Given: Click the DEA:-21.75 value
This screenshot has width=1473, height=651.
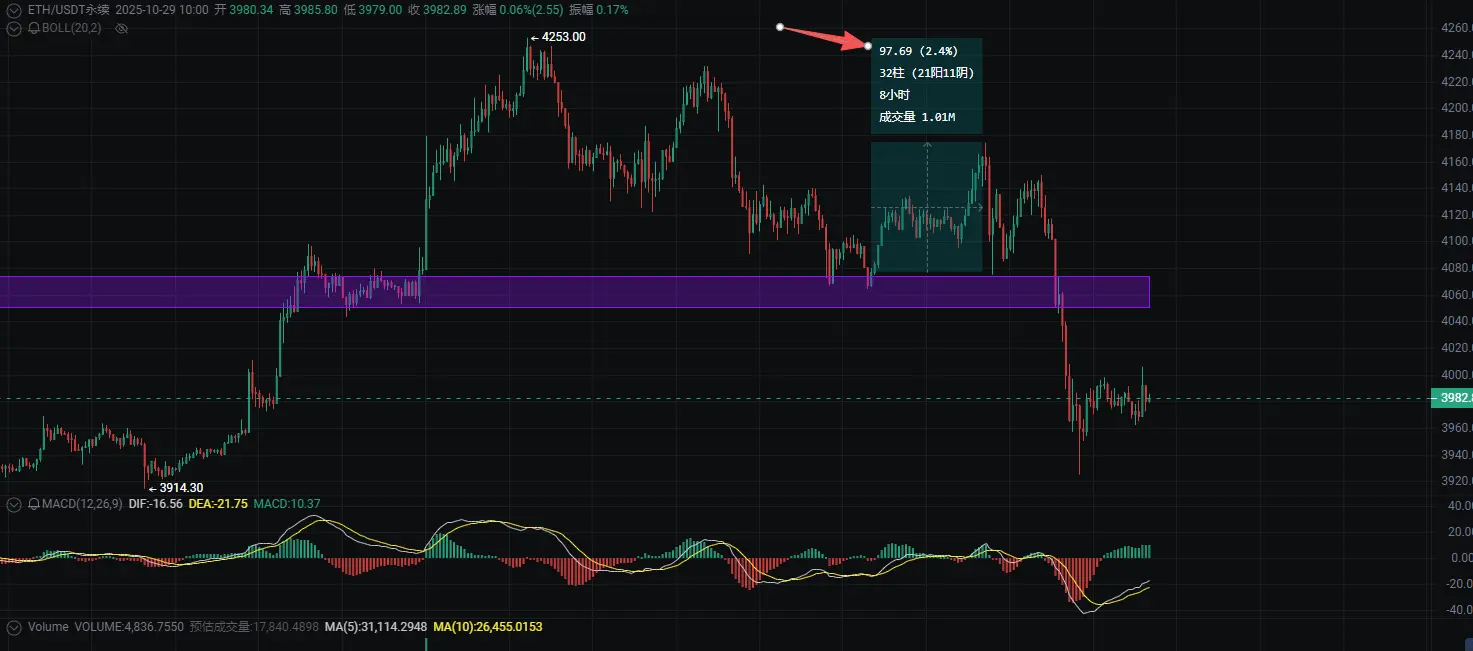Looking at the screenshot, I should (x=218, y=504).
